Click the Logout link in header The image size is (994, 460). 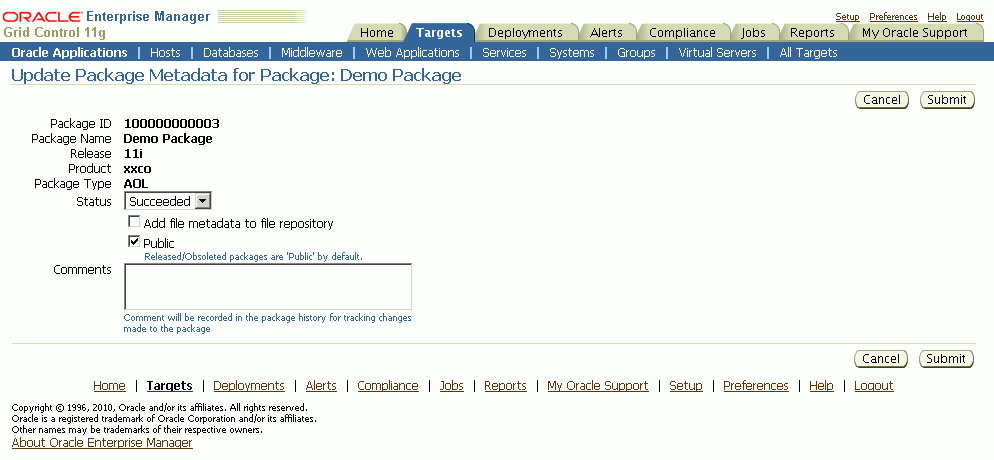tap(970, 17)
